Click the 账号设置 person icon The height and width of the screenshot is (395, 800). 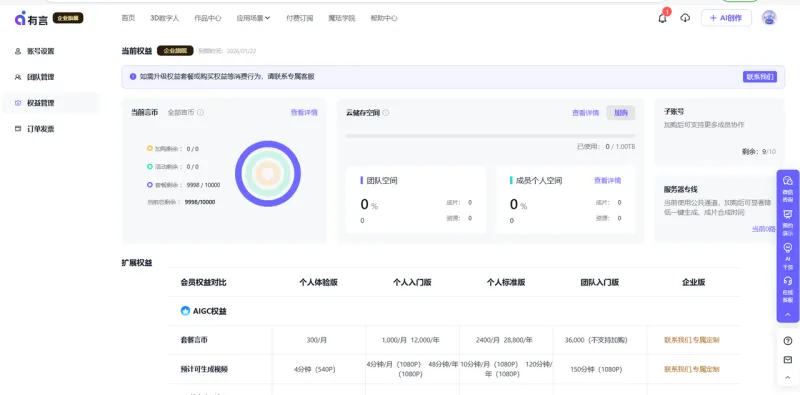click(x=18, y=51)
